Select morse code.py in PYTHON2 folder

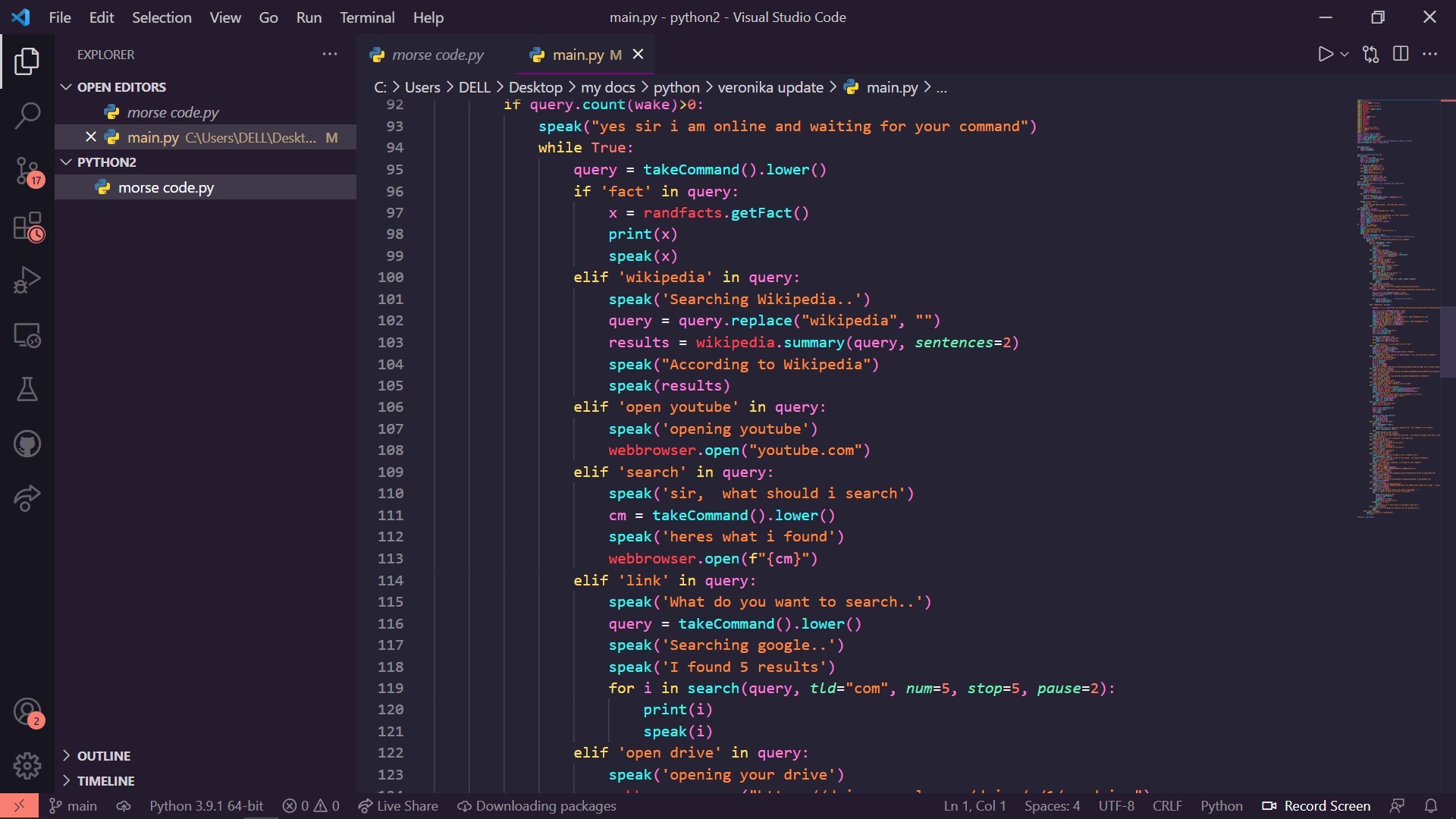166,187
